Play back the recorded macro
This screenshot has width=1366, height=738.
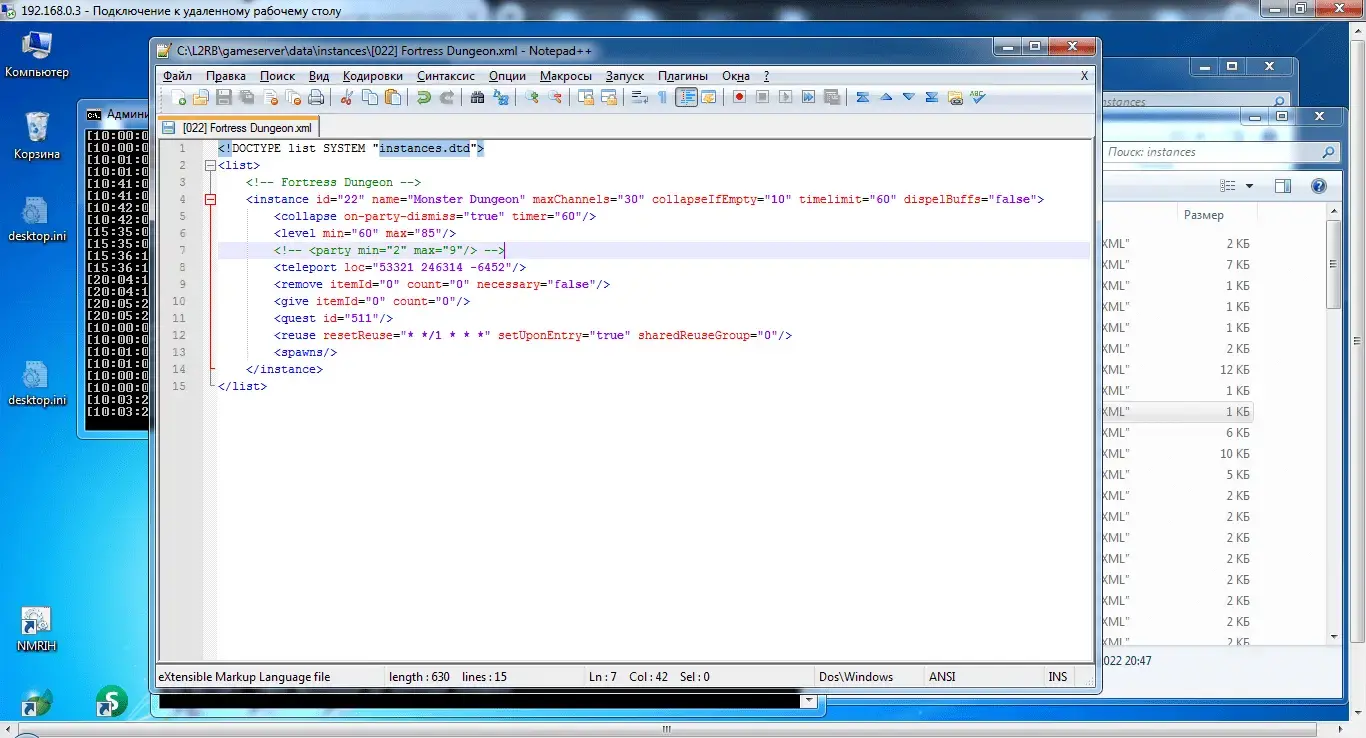pos(785,97)
